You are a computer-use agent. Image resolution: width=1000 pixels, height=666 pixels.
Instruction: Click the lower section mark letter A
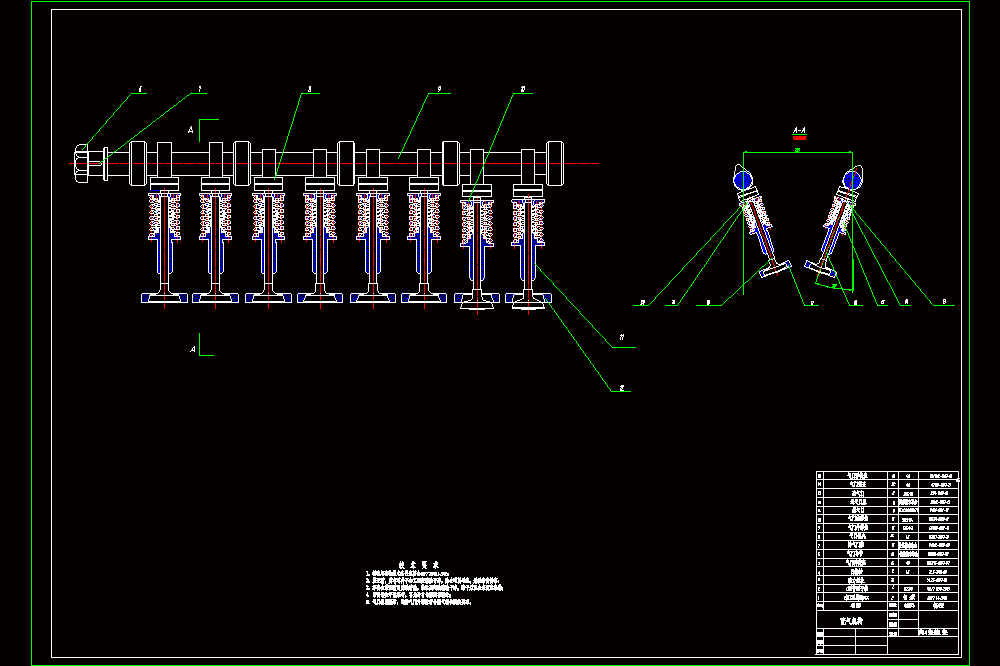point(193,349)
